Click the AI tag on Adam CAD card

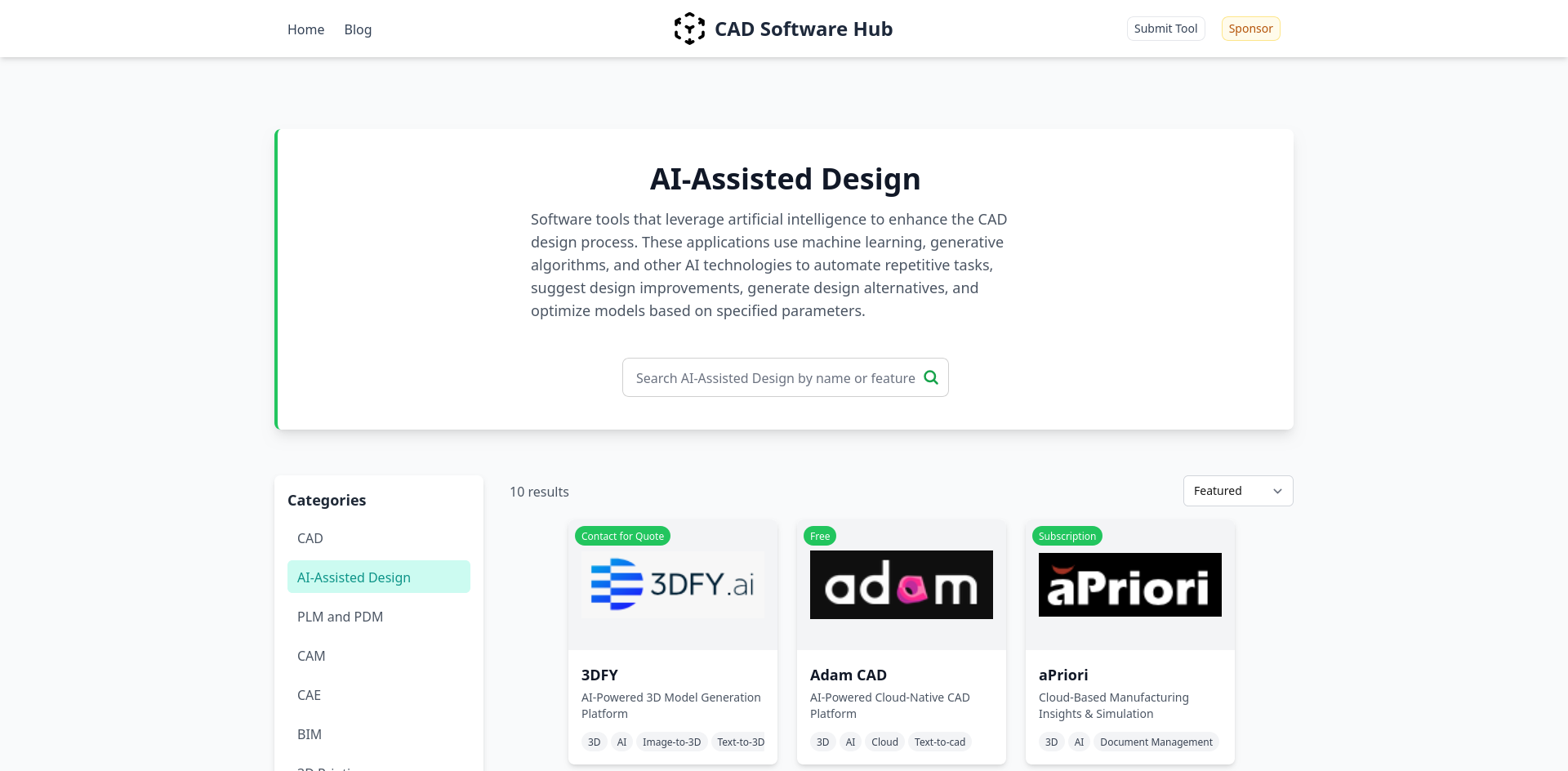tap(850, 742)
